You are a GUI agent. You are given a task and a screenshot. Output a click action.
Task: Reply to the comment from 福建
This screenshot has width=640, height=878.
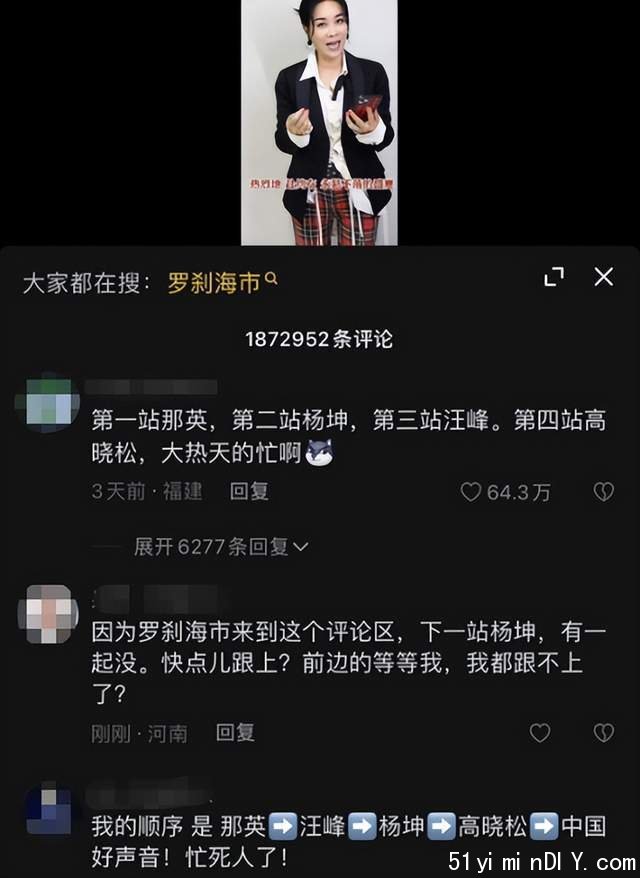tap(249, 492)
